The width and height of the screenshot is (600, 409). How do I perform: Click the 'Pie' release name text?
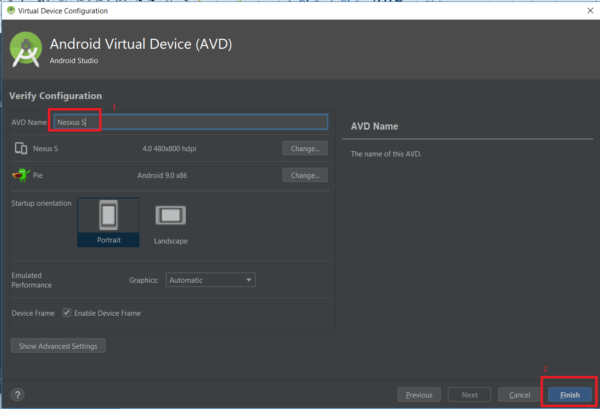[38, 175]
